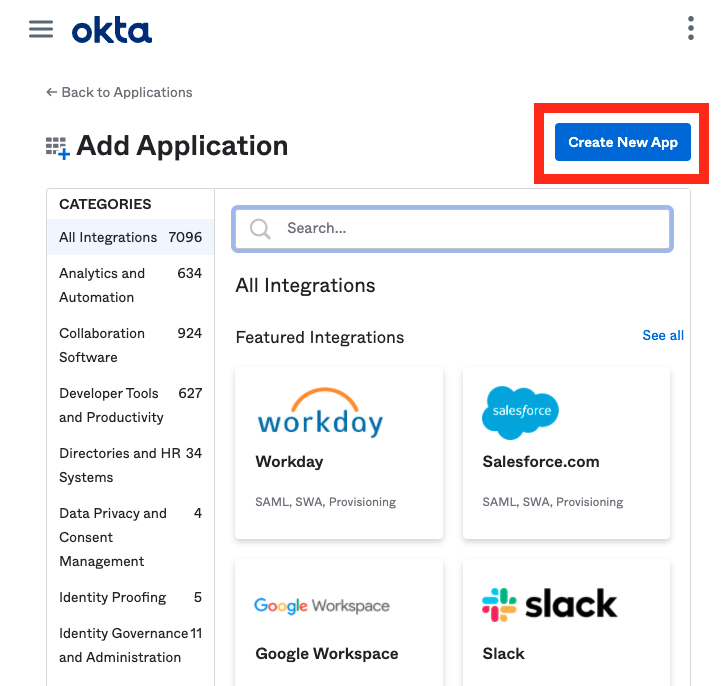The width and height of the screenshot is (725, 686).
Task: Open the Slack card title
Action: coord(504,654)
